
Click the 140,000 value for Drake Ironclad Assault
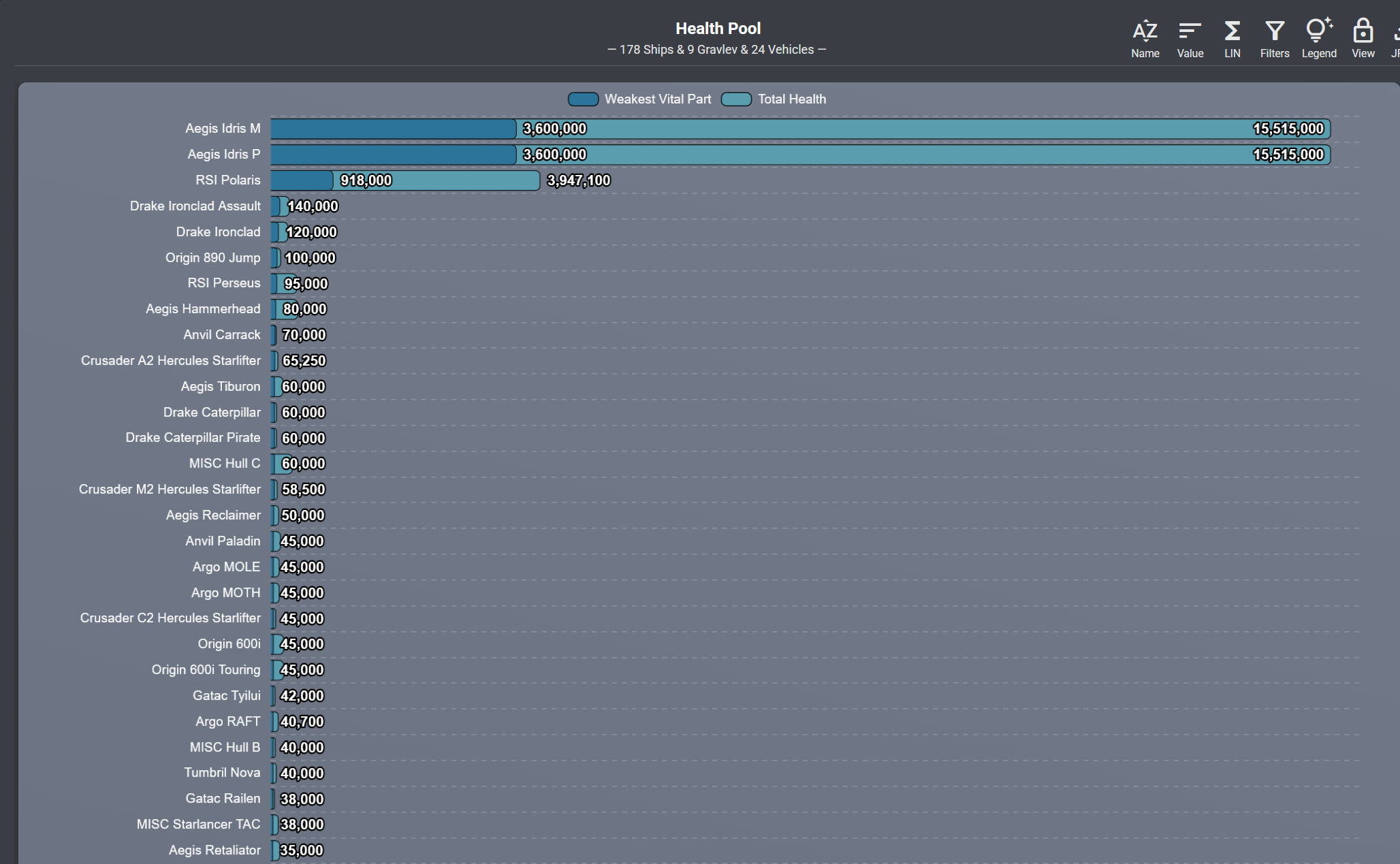[313, 206]
